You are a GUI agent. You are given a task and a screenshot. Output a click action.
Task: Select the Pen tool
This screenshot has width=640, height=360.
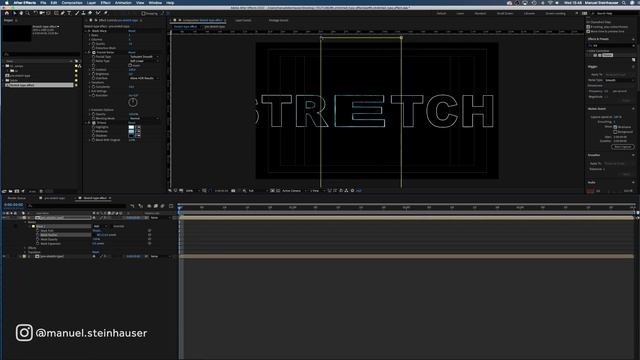(x=62, y=13)
